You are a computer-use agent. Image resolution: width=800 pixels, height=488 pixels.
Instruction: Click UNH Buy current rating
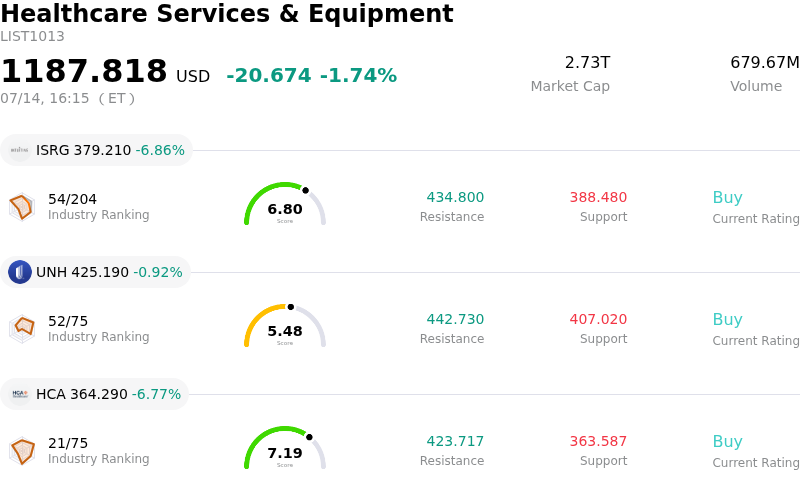click(x=728, y=320)
